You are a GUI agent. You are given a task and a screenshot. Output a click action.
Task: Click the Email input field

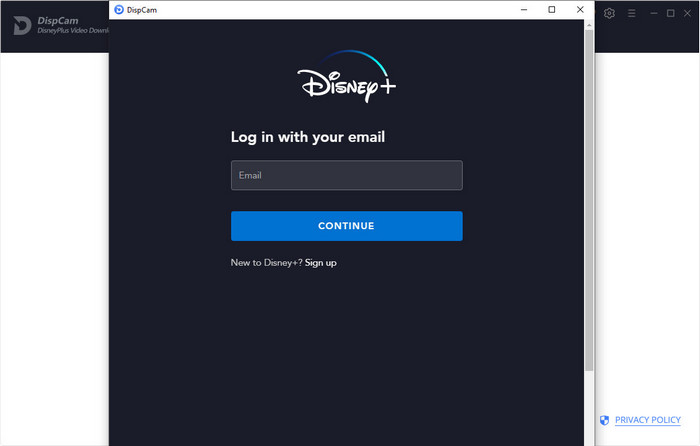346,175
